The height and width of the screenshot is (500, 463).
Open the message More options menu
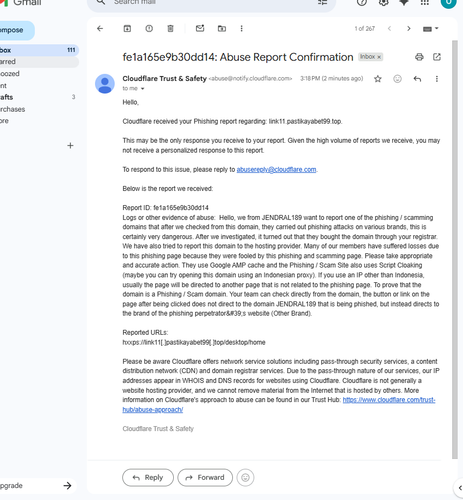pos(437,79)
